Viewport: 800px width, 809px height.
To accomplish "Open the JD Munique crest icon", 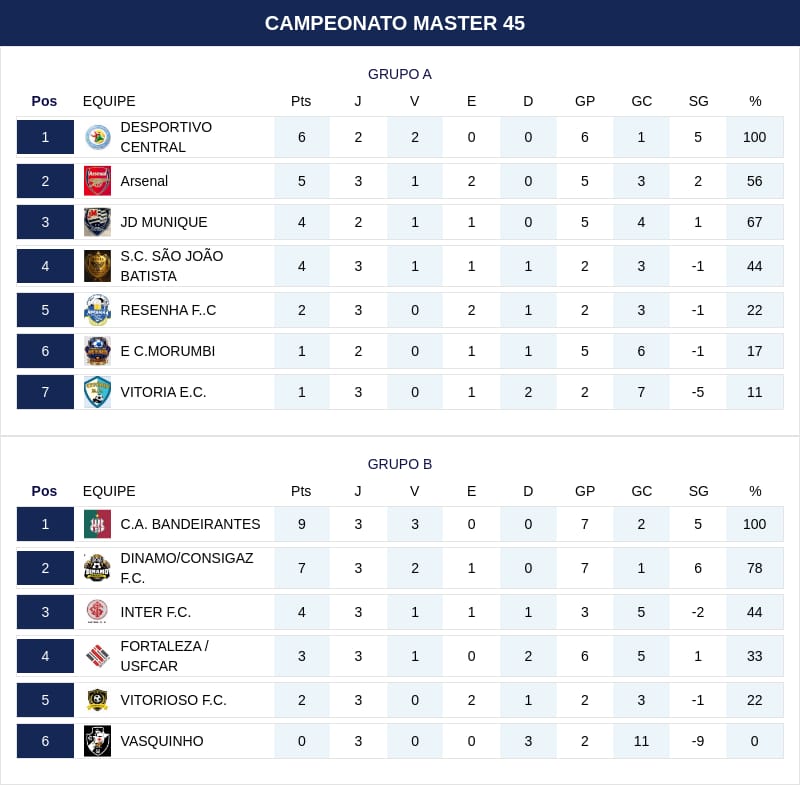I will (97, 222).
